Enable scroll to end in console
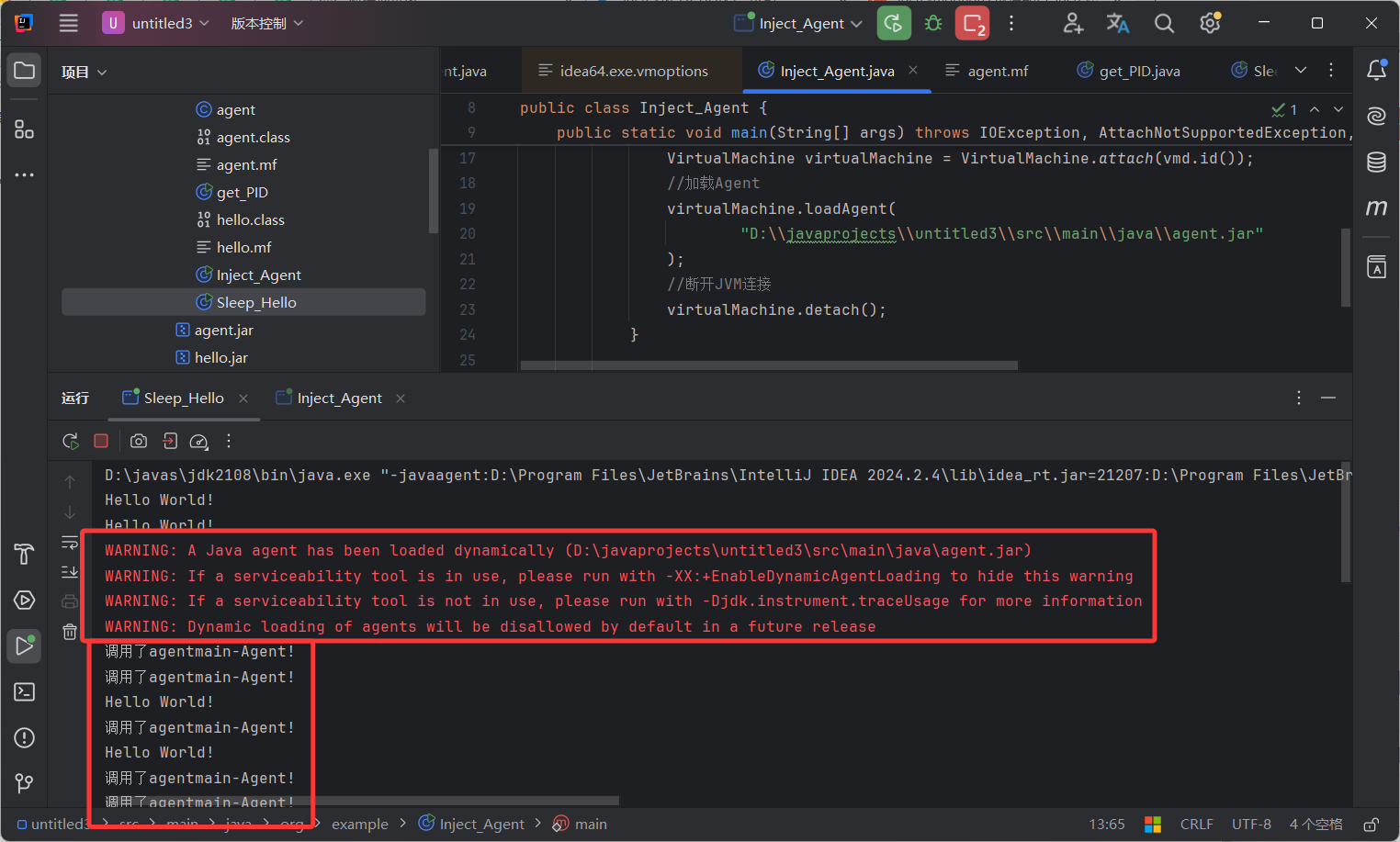The image size is (1400, 842). (x=70, y=571)
